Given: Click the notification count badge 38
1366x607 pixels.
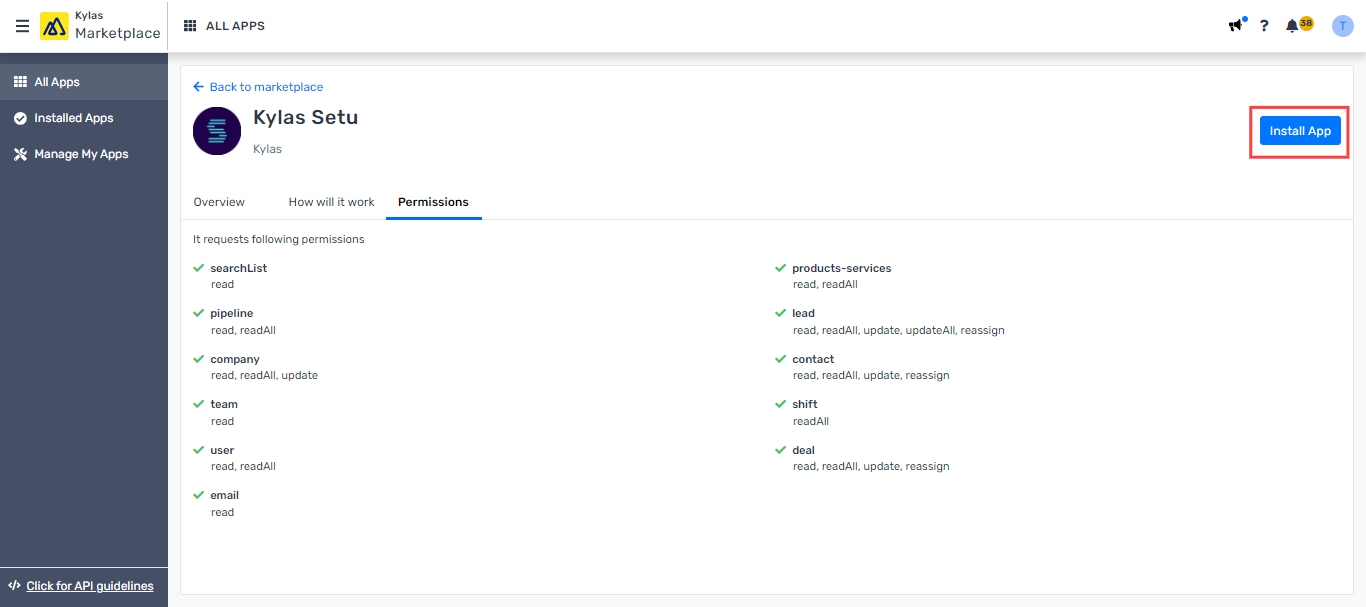Looking at the screenshot, I should pyautogui.click(x=1306, y=23).
